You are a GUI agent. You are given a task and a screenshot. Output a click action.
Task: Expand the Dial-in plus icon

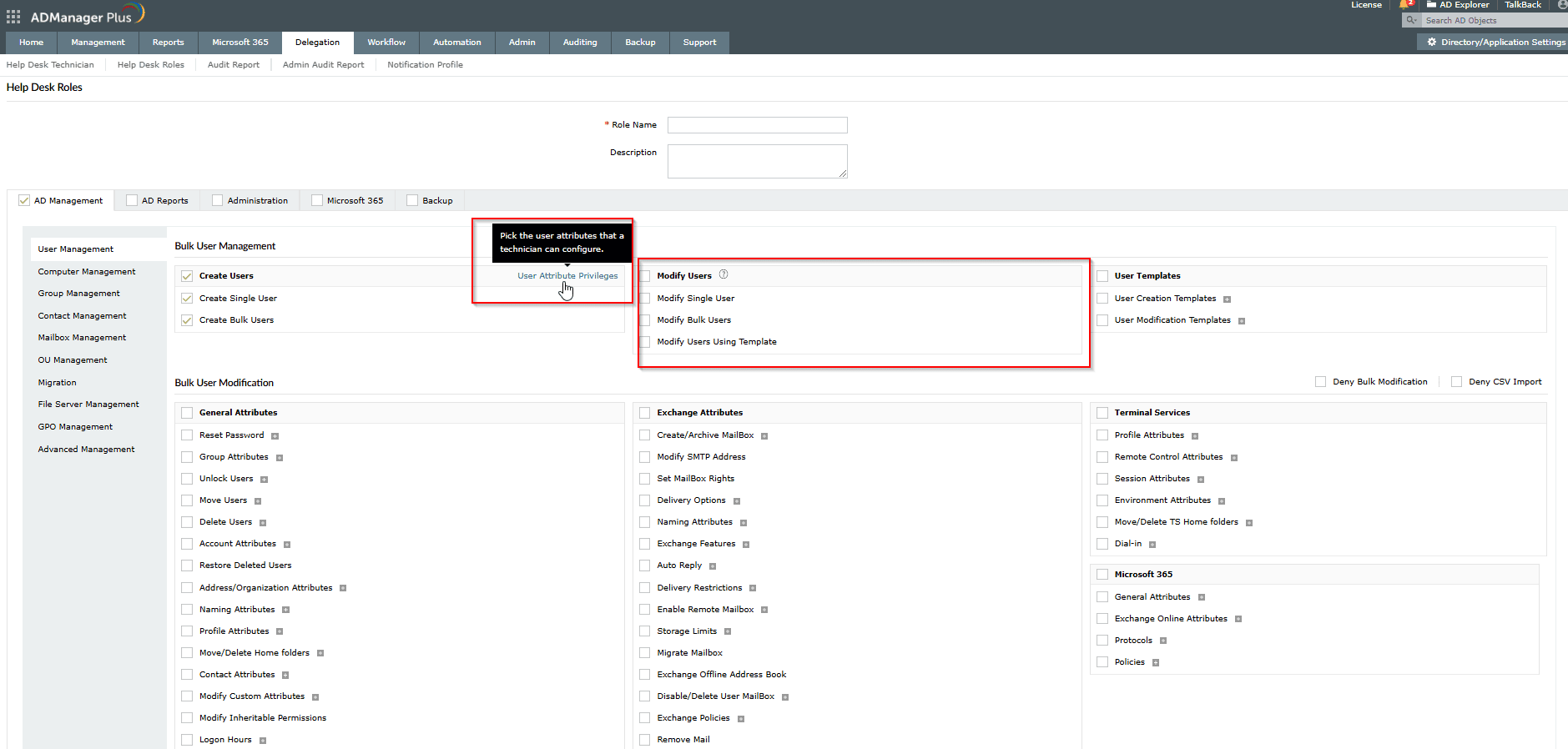(1152, 545)
